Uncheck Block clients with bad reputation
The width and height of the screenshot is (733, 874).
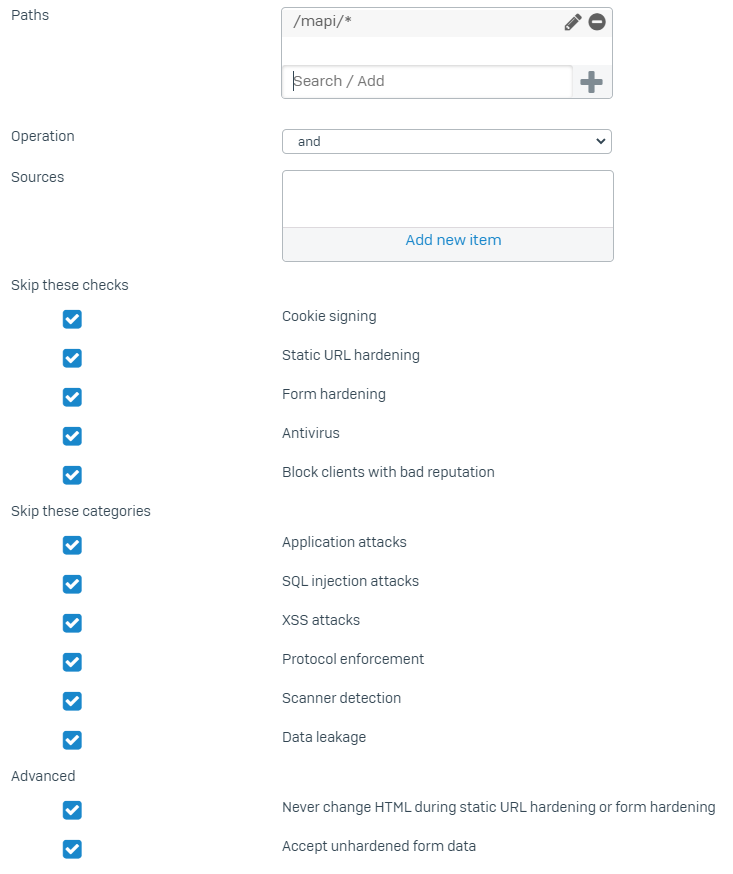pos(72,475)
